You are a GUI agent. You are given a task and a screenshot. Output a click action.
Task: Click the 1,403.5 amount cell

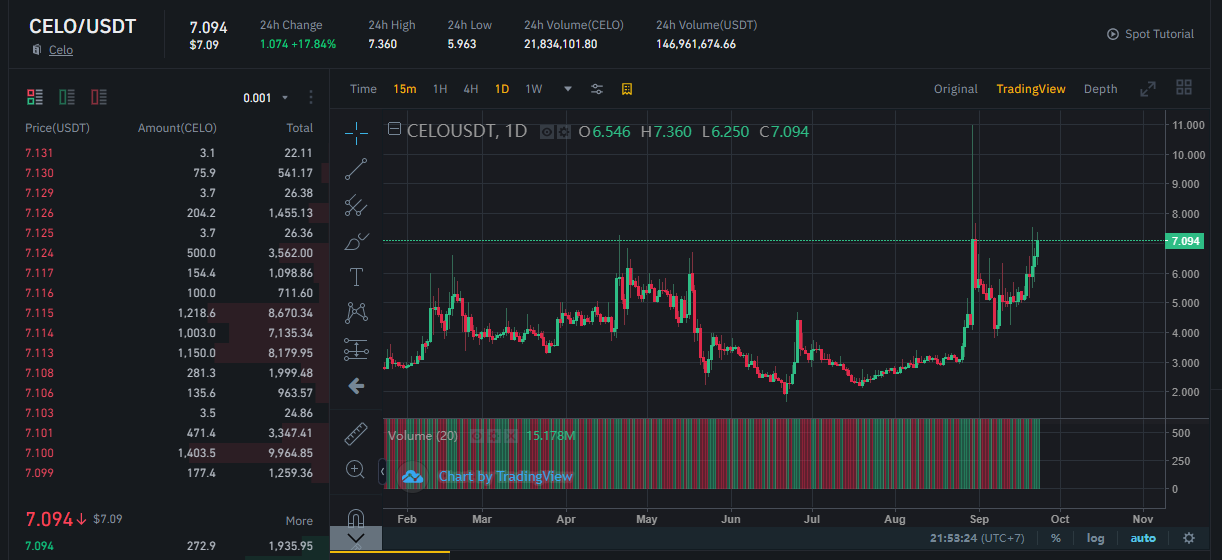click(196, 453)
